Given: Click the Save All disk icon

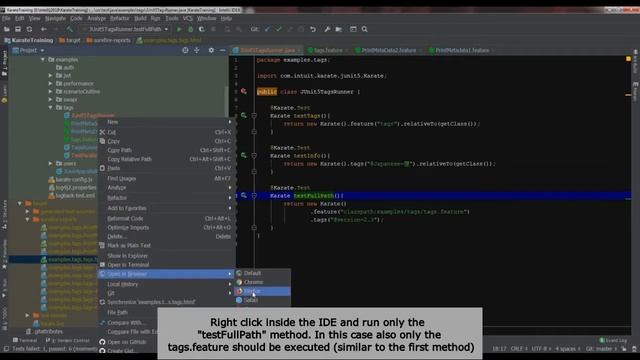Looking at the screenshot, I should (x=18, y=29).
